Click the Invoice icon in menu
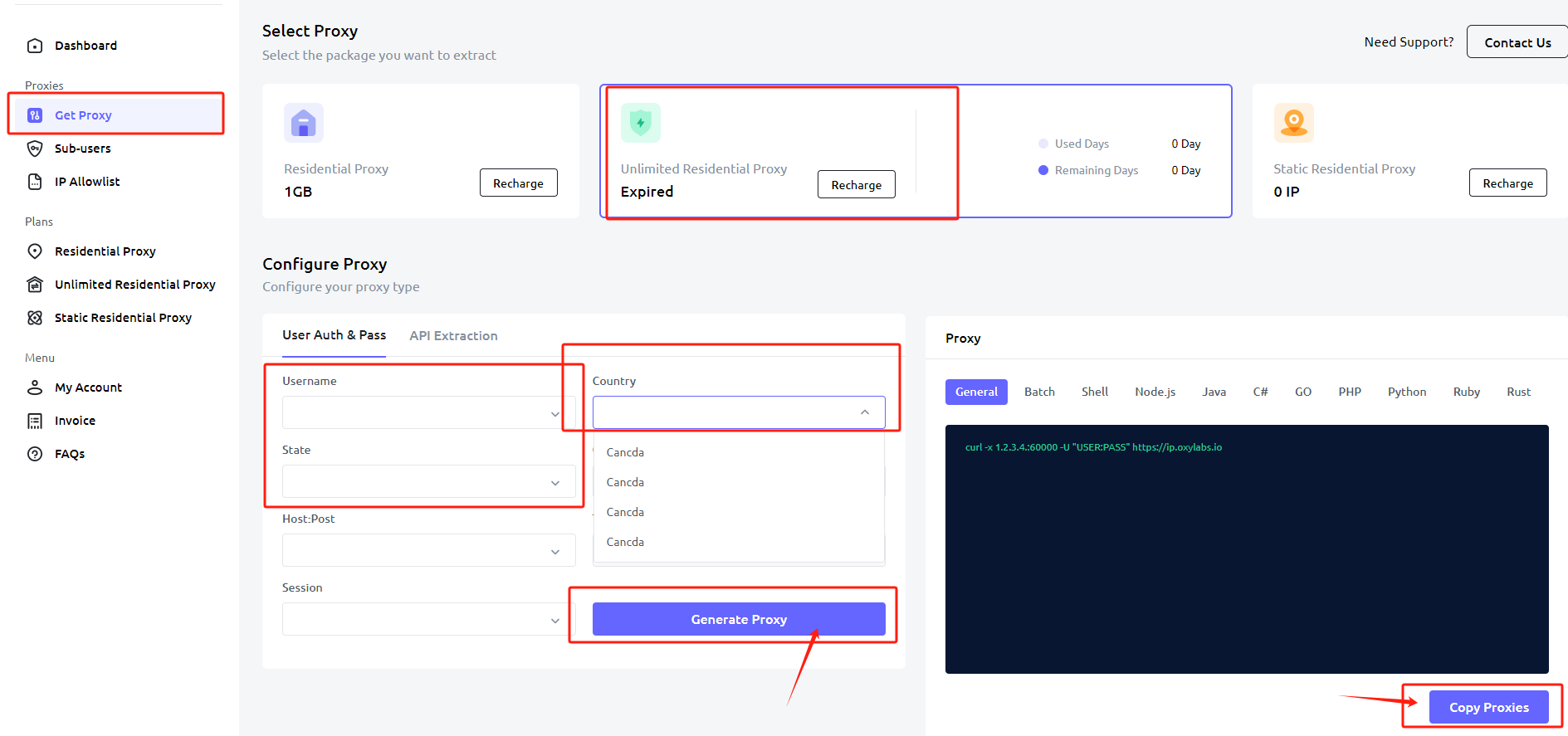Image resolution: width=1568 pixels, height=736 pixels. click(35, 421)
